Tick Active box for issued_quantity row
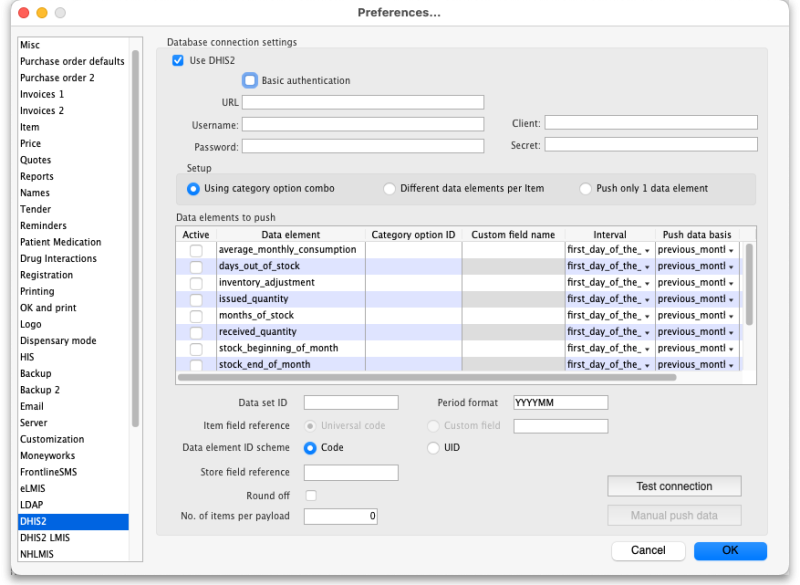The height and width of the screenshot is (585, 800). pos(196,299)
